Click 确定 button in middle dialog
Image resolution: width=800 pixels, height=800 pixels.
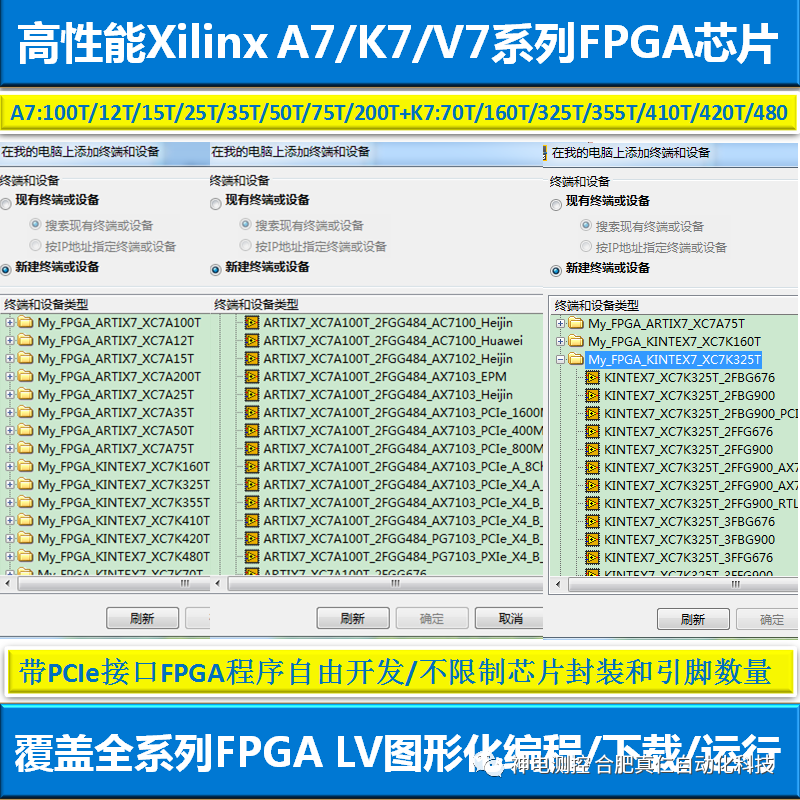(x=432, y=618)
